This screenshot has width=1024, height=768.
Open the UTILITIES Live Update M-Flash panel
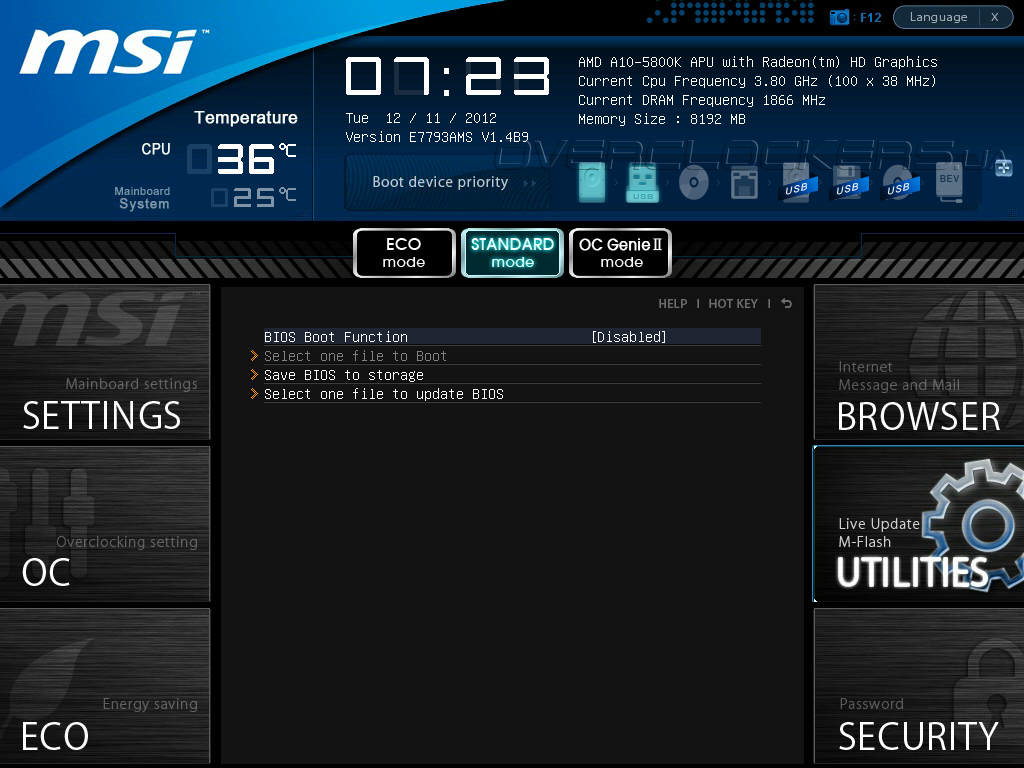919,524
